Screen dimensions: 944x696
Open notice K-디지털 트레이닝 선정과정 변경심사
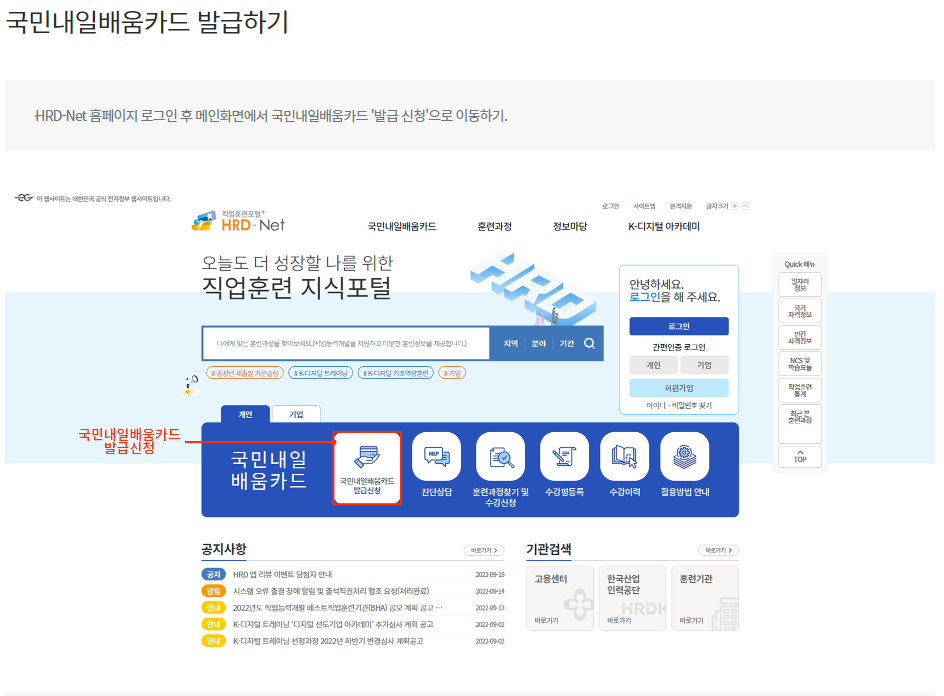[328, 641]
